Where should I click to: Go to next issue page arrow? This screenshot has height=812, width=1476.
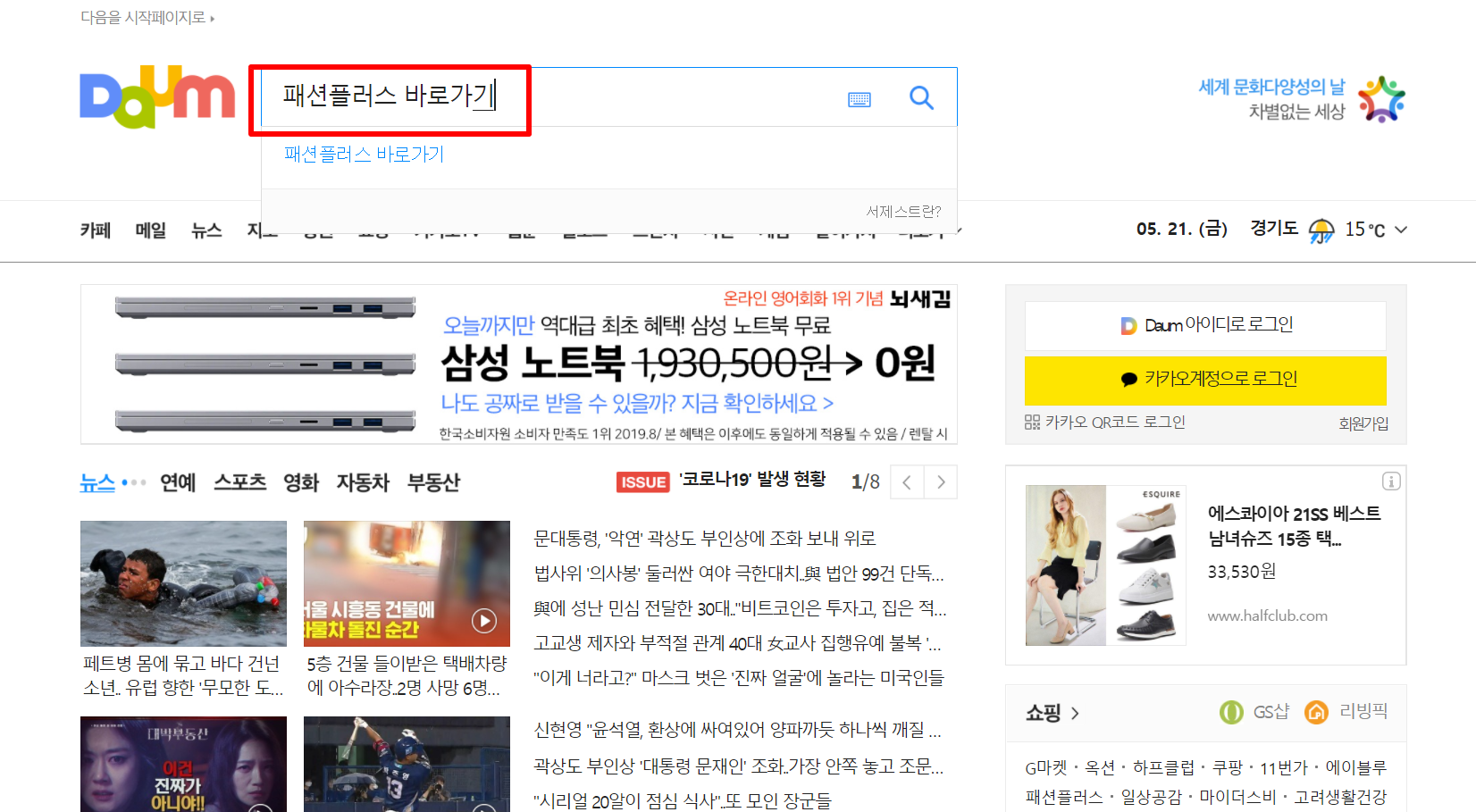coord(941,482)
